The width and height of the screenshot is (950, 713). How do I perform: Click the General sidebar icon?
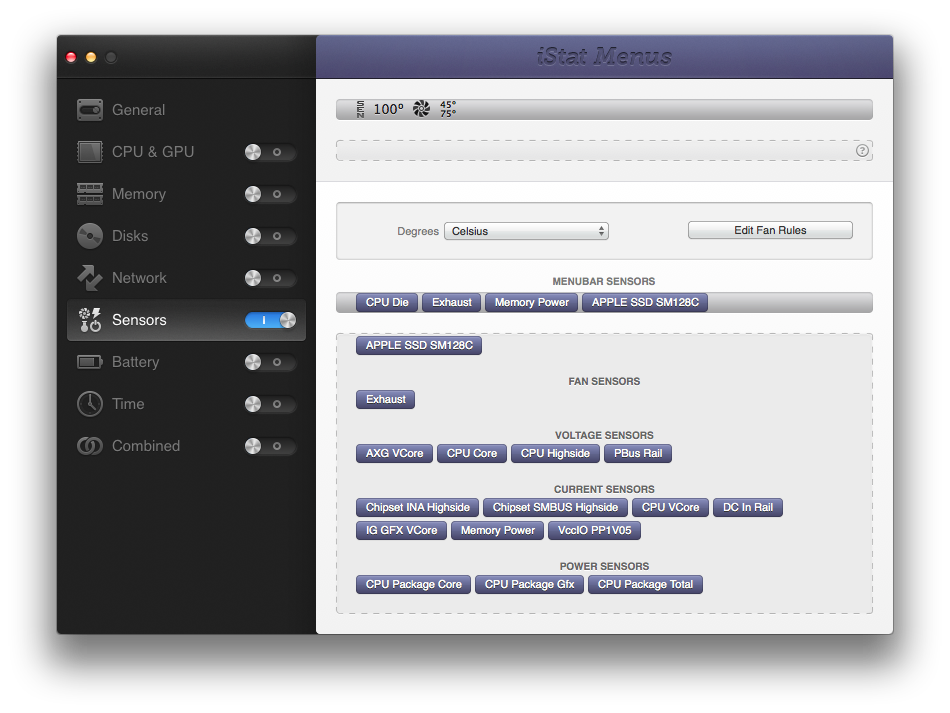pyautogui.click(x=90, y=110)
